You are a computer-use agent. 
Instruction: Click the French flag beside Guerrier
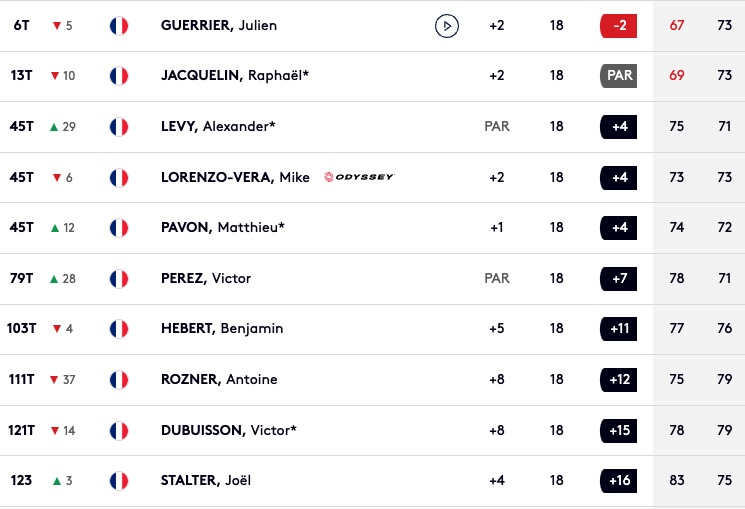click(119, 26)
